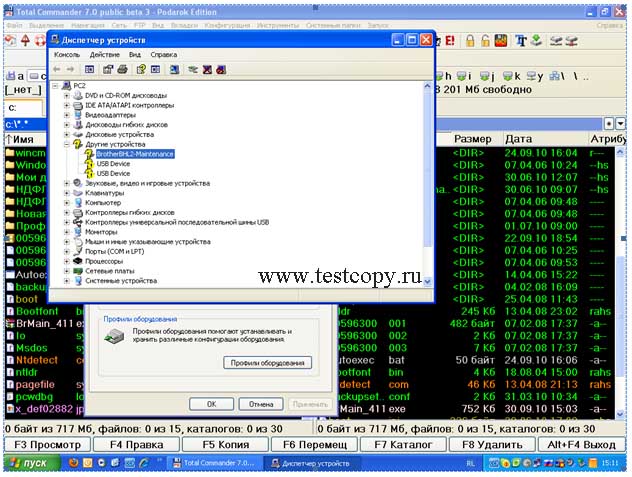The width and height of the screenshot is (632, 477).
Task: Click the Help question-mark icon in Device Manager toolbar
Action: tap(141, 69)
